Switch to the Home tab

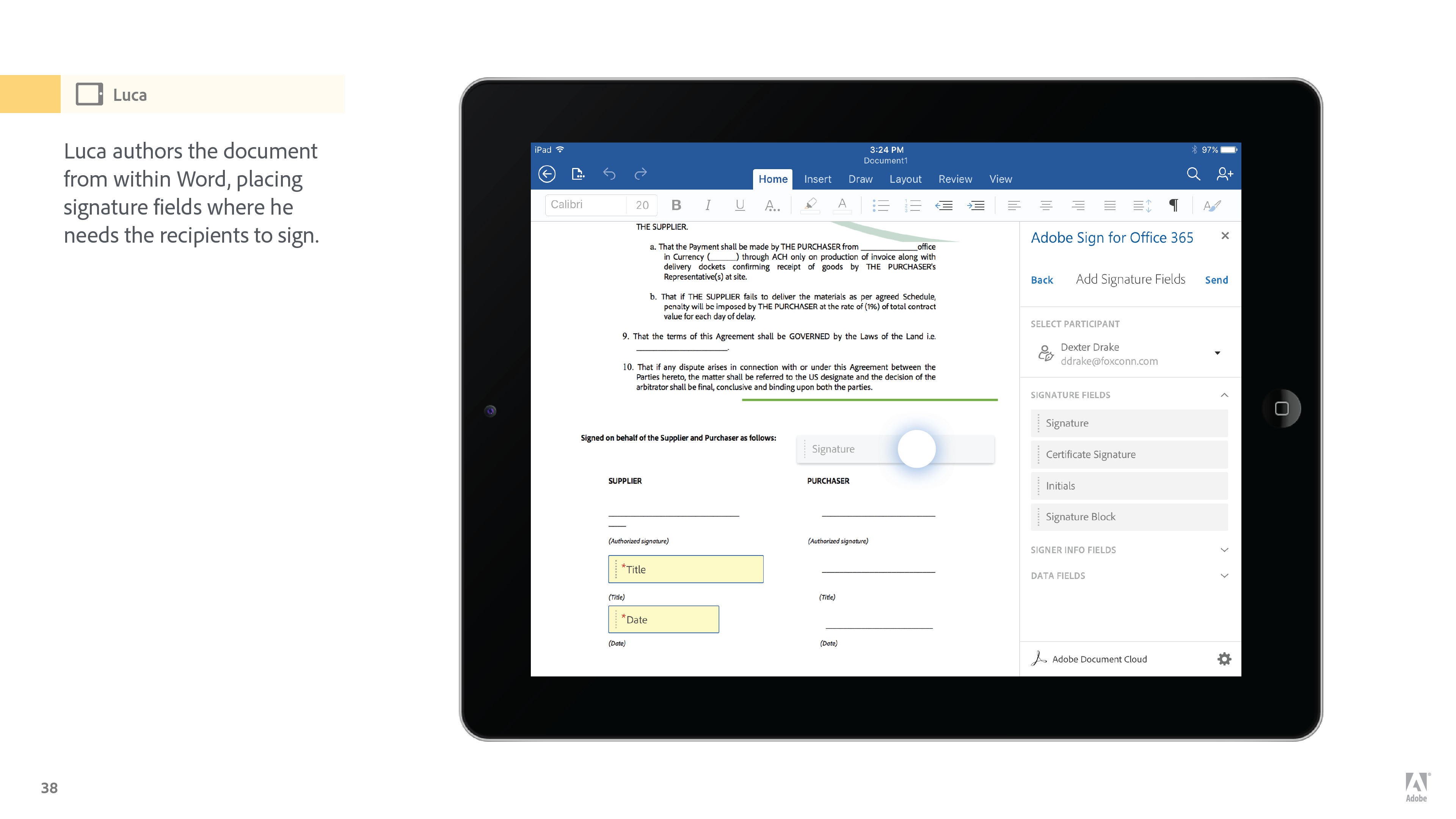coord(773,179)
